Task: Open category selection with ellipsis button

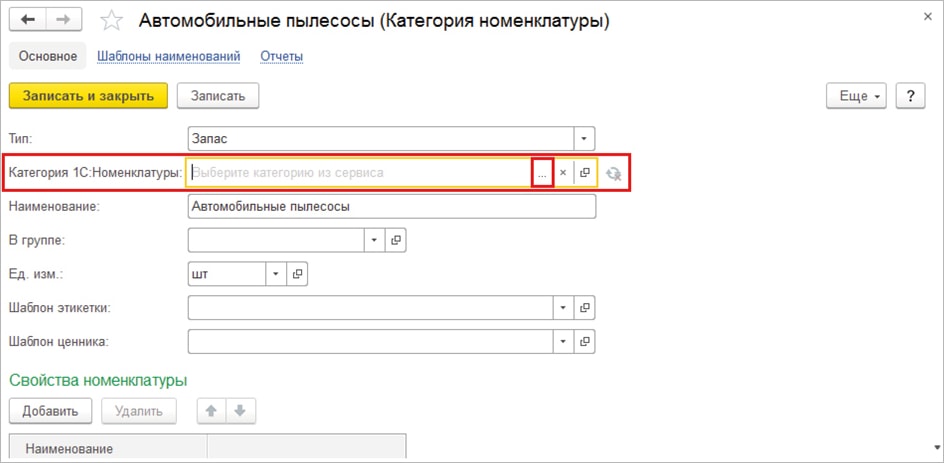Action: tap(542, 173)
